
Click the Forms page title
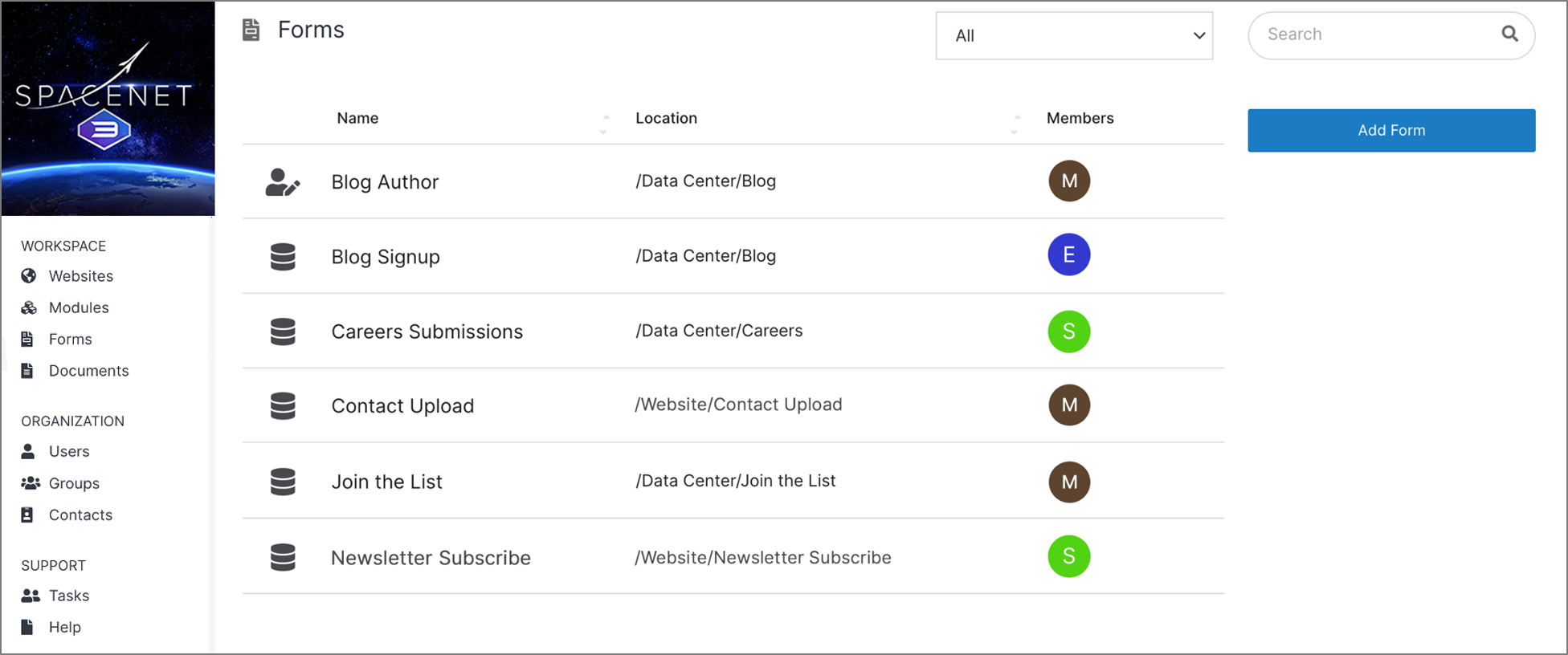pyautogui.click(x=311, y=30)
